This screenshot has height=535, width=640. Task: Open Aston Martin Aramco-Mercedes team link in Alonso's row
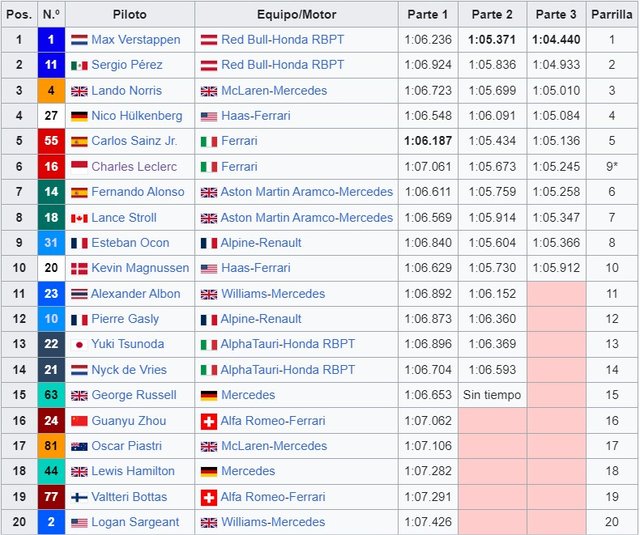coord(307,192)
